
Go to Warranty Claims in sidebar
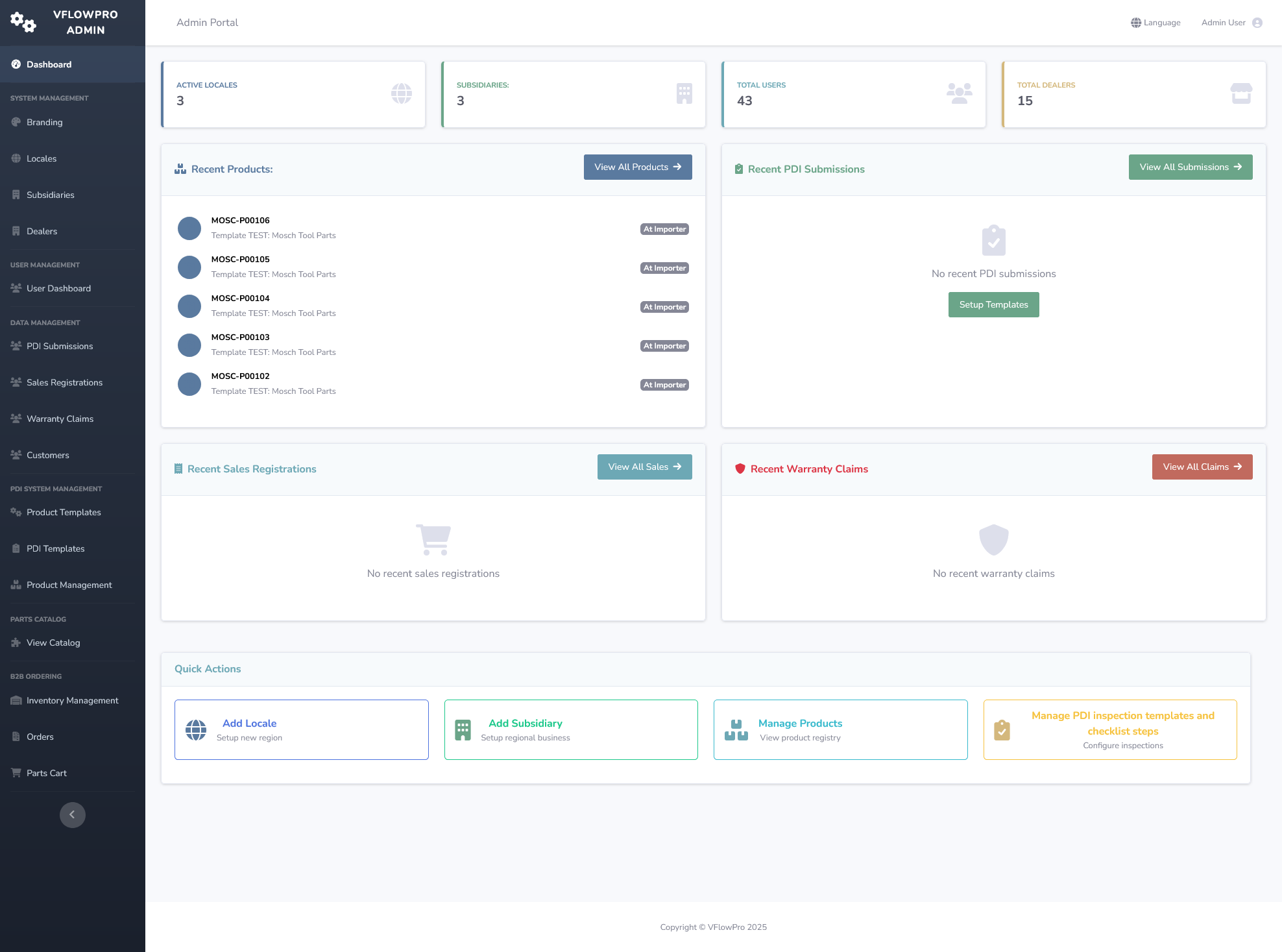[x=60, y=419]
